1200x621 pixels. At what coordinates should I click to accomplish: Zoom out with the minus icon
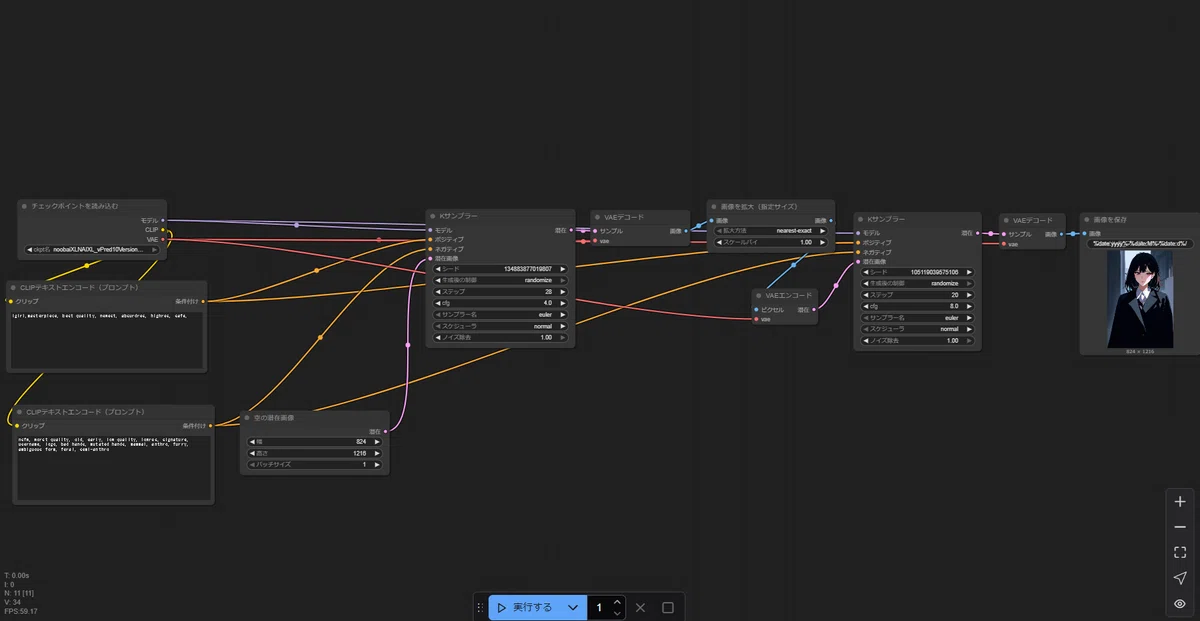click(1180, 527)
